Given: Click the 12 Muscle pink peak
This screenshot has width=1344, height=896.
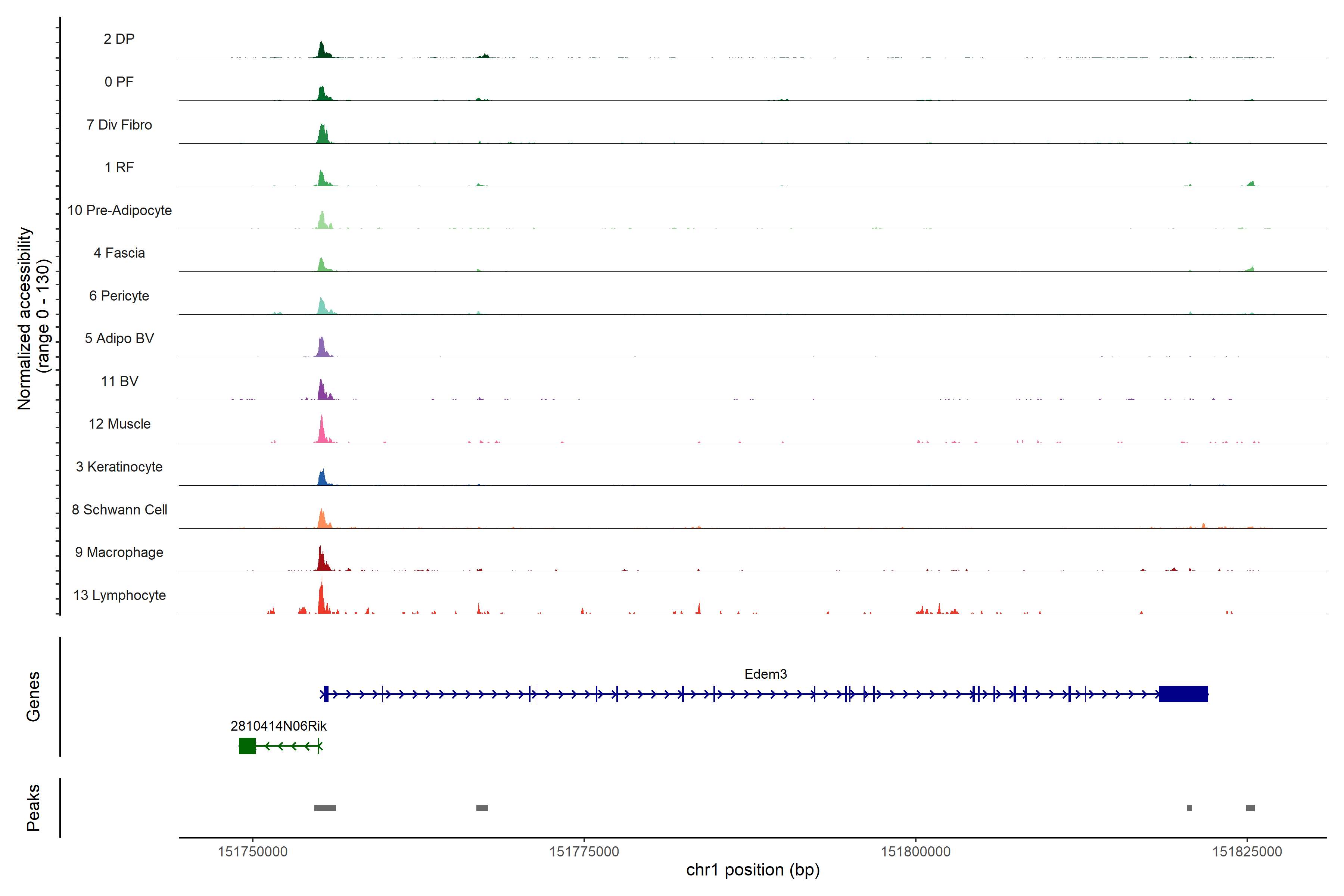Looking at the screenshot, I should [x=322, y=433].
